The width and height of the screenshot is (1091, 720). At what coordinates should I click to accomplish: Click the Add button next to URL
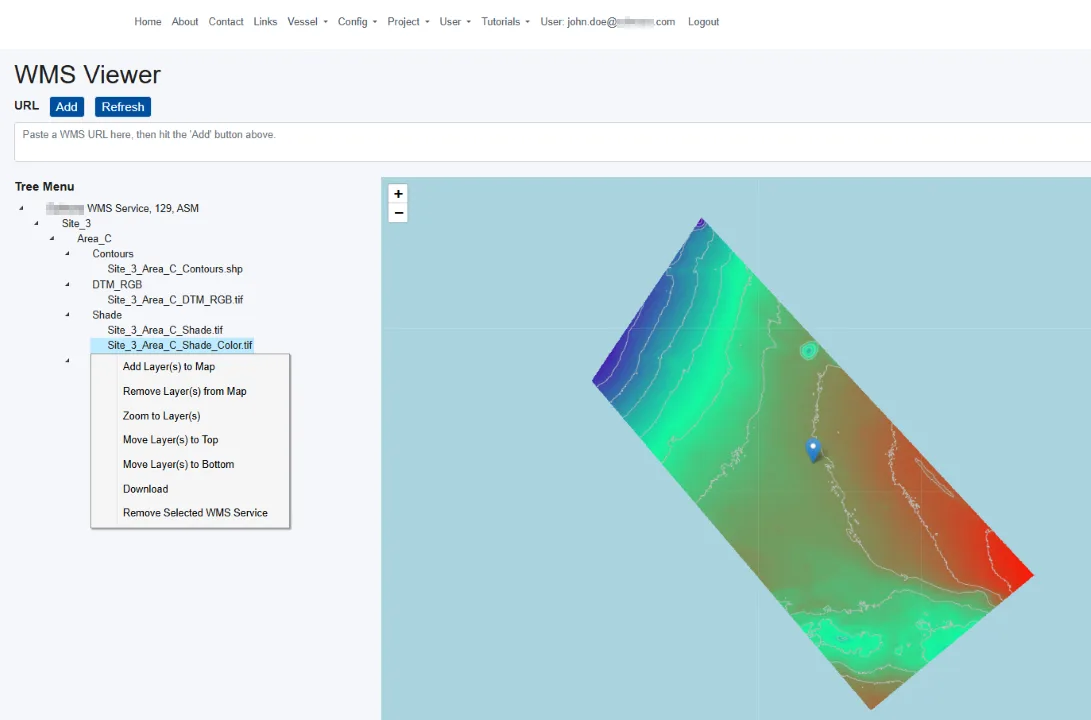pyautogui.click(x=66, y=106)
